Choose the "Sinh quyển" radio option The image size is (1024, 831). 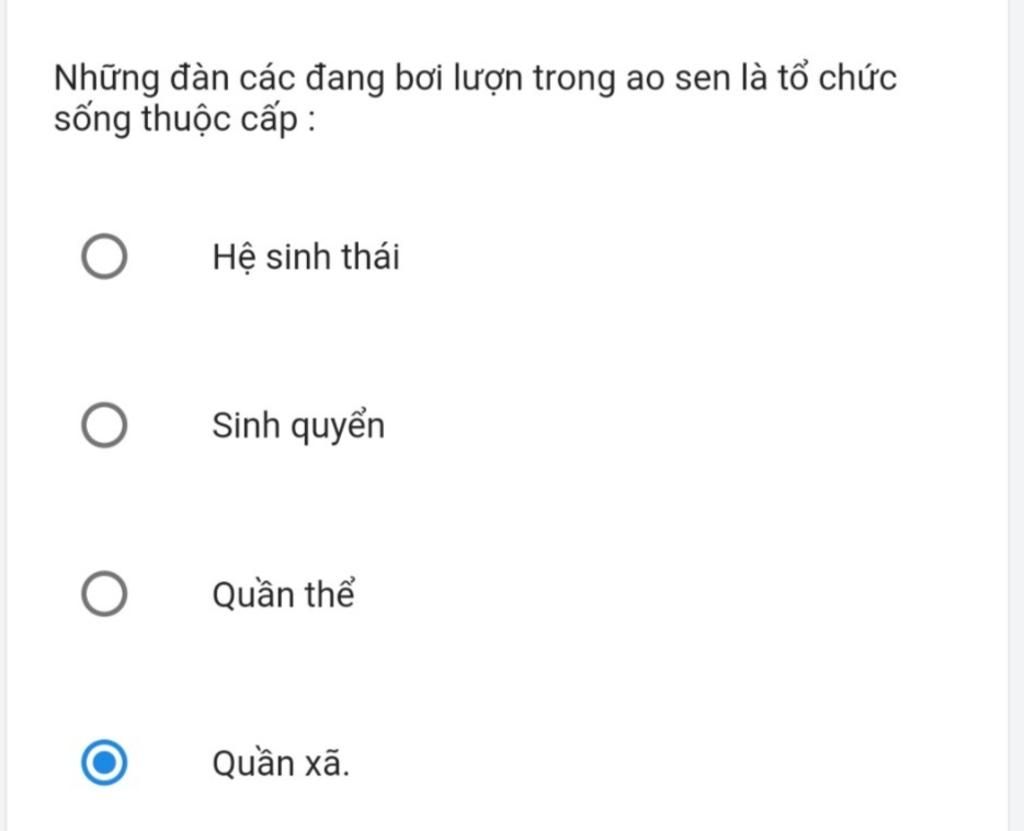point(104,426)
